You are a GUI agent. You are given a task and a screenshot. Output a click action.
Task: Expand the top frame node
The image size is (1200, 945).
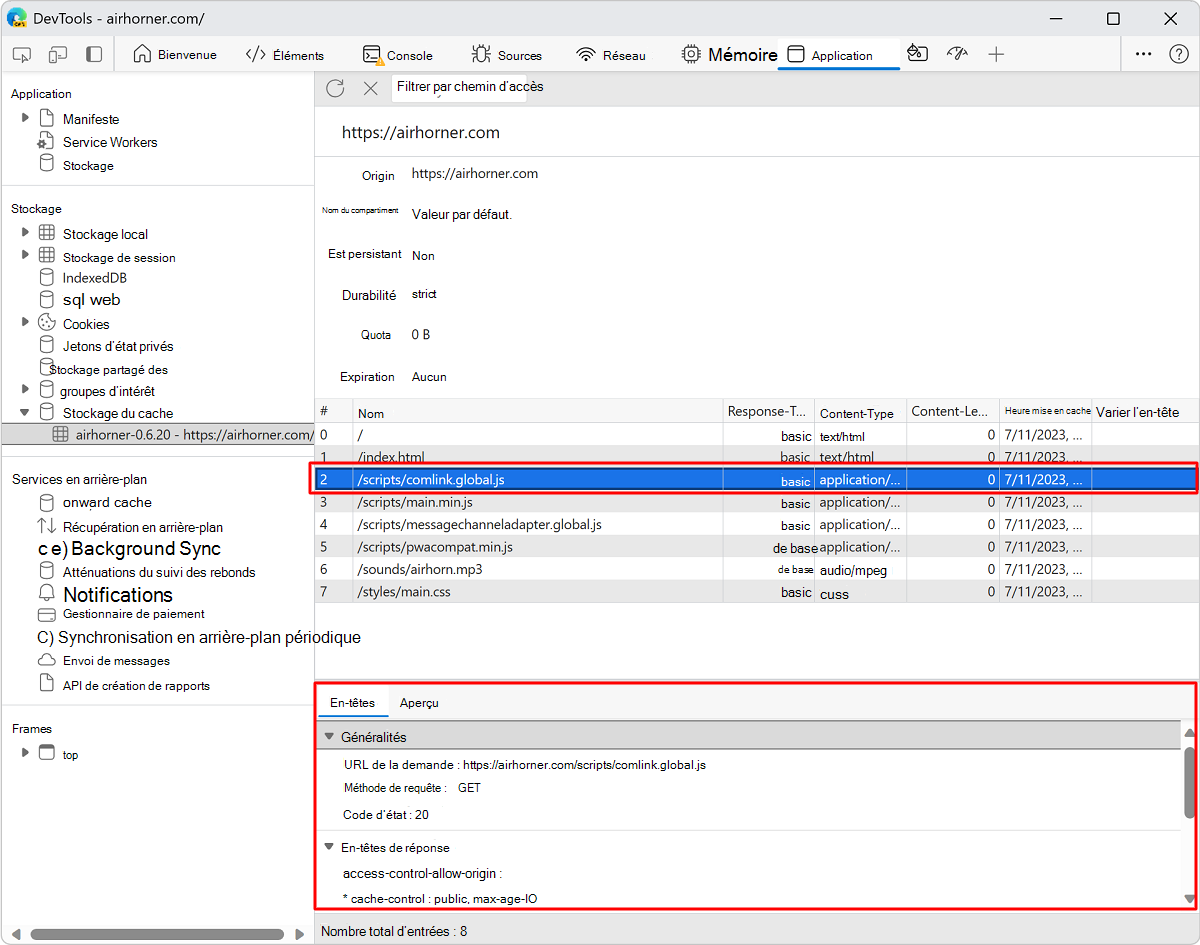coord(26,752)
